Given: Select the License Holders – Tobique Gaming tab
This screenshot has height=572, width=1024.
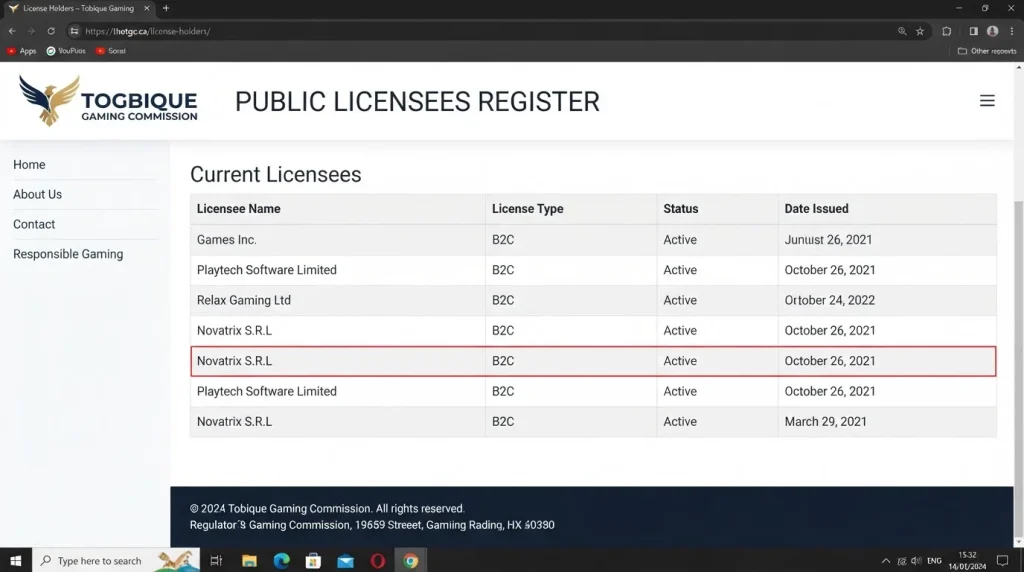Looking at the screenshot, I should pos(78,8).
